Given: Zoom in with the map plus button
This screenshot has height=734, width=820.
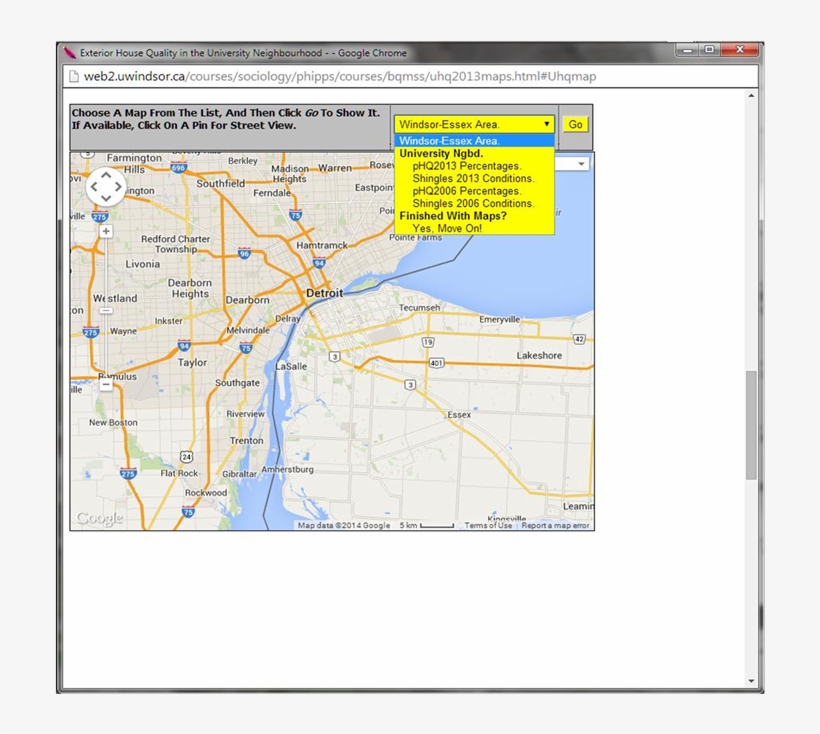Looking at the screenshot, I should pos(106,231).
